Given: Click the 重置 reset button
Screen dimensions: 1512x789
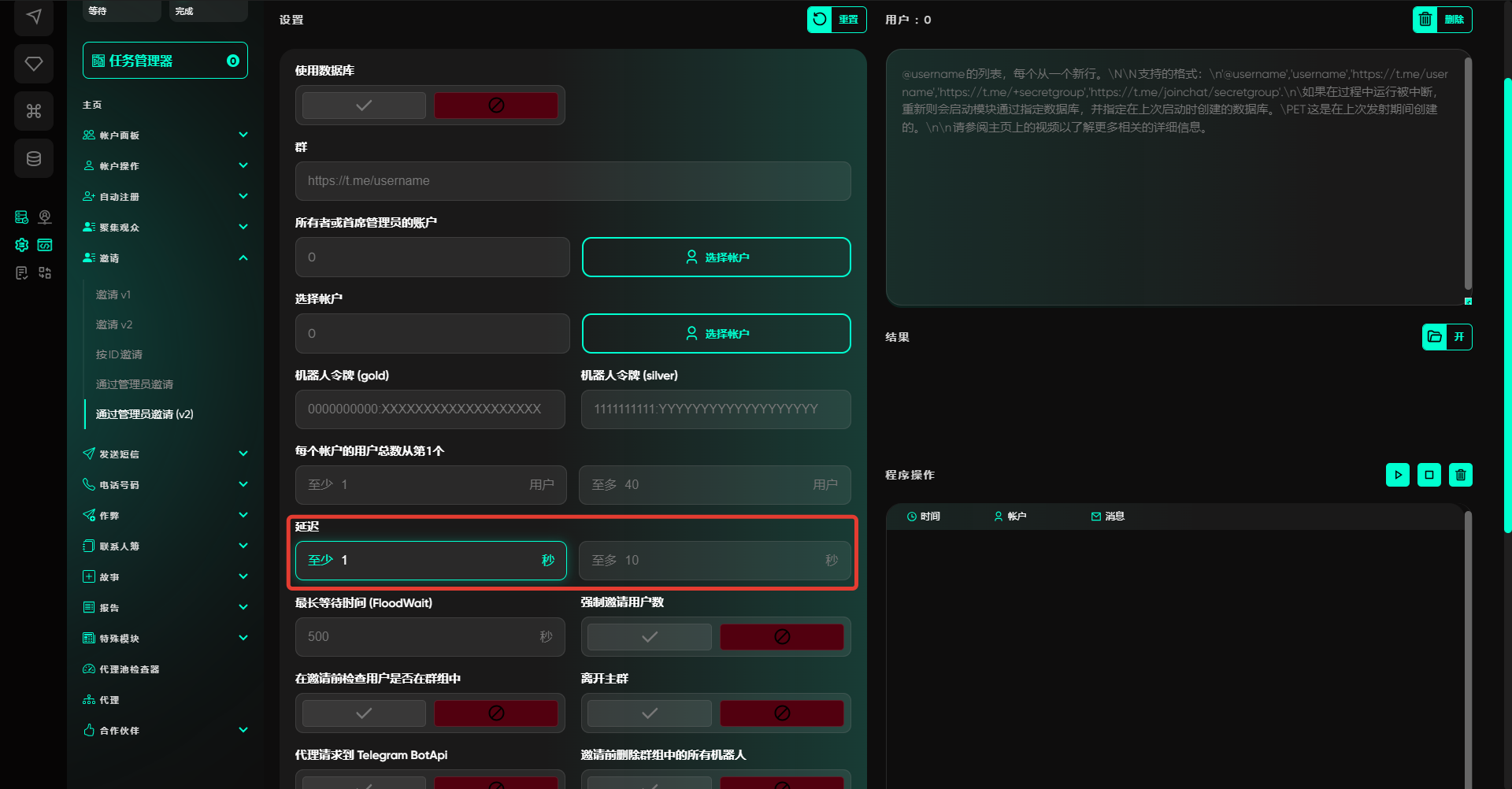Looking at the screenshot, I should pos(836,20).
